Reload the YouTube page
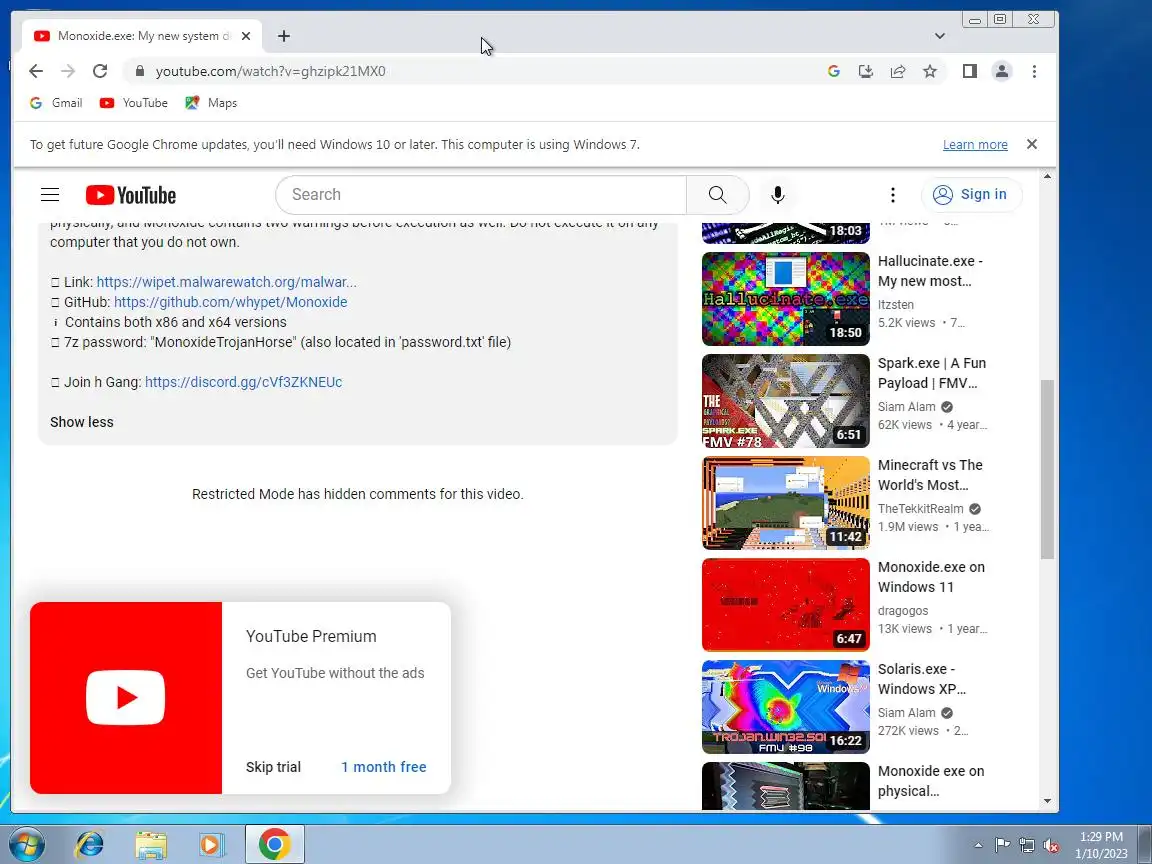1152x864 pixels. pyautogui.click(x=100, y=71)
